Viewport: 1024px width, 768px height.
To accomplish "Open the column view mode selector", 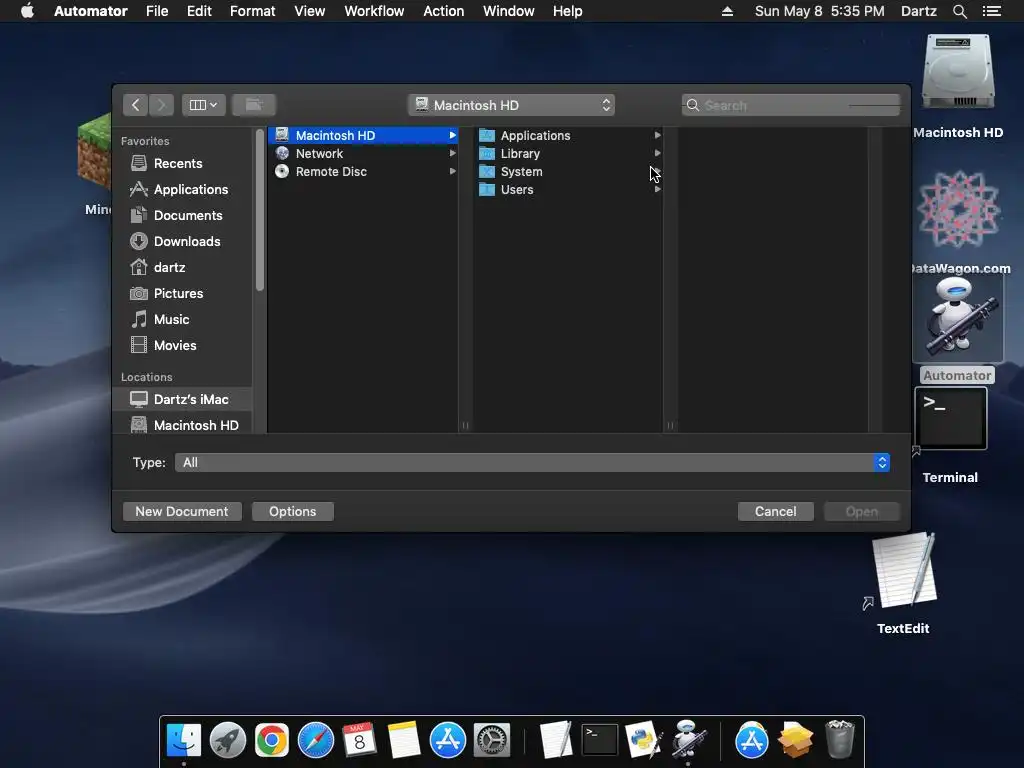I will coord(204,104).
